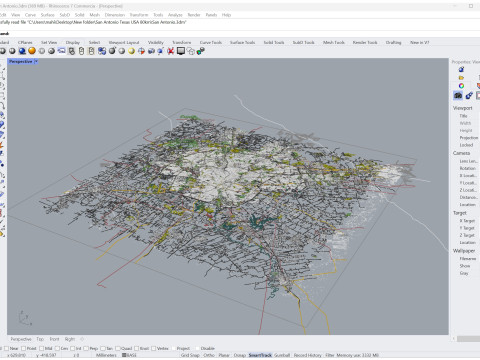The width and height of the screenshot is (480, 360).
Task: Open the Panels menu
Action: coord(211,15)
